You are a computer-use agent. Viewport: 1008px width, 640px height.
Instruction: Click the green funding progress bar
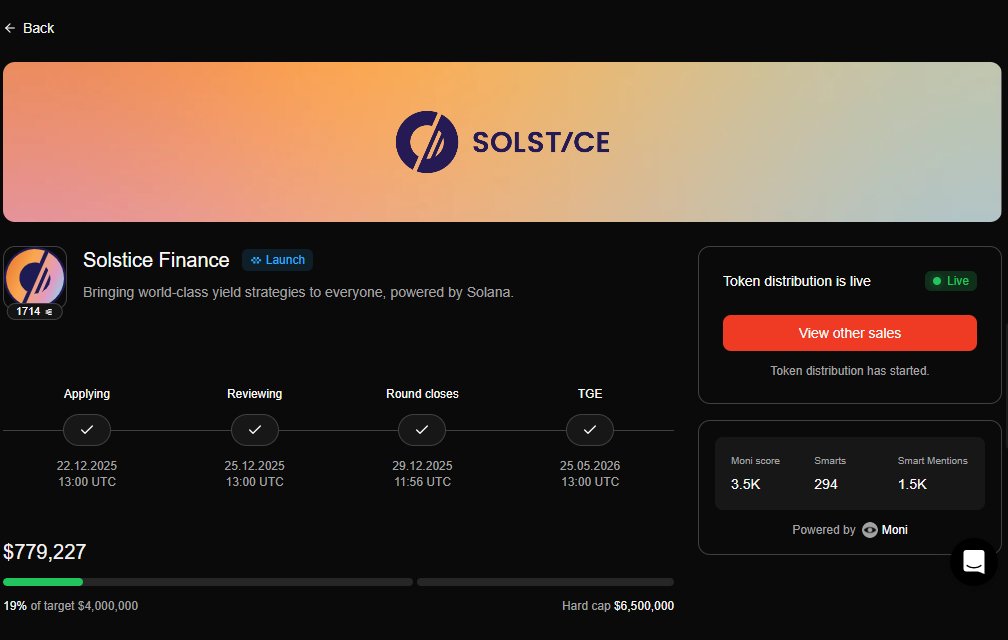pos(43,582)
